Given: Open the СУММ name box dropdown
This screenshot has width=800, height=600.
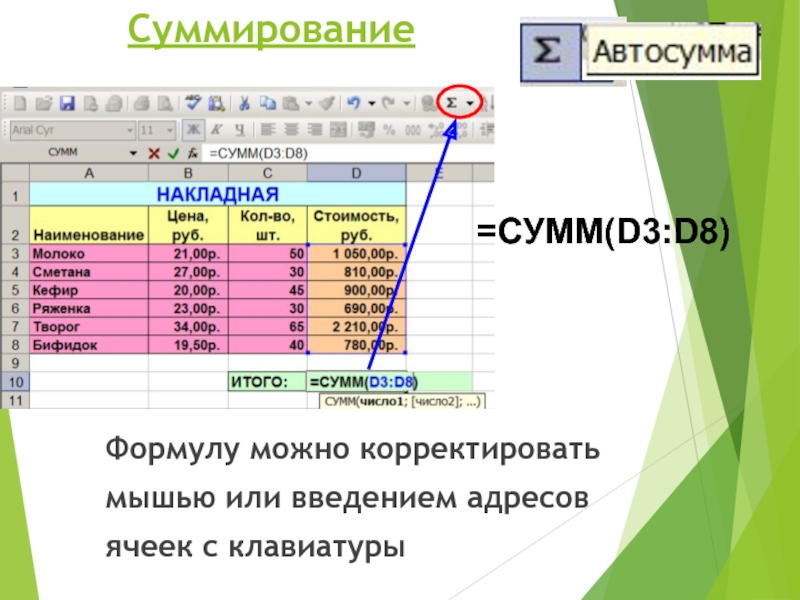Looking at the screenshot, I should 133,153.
